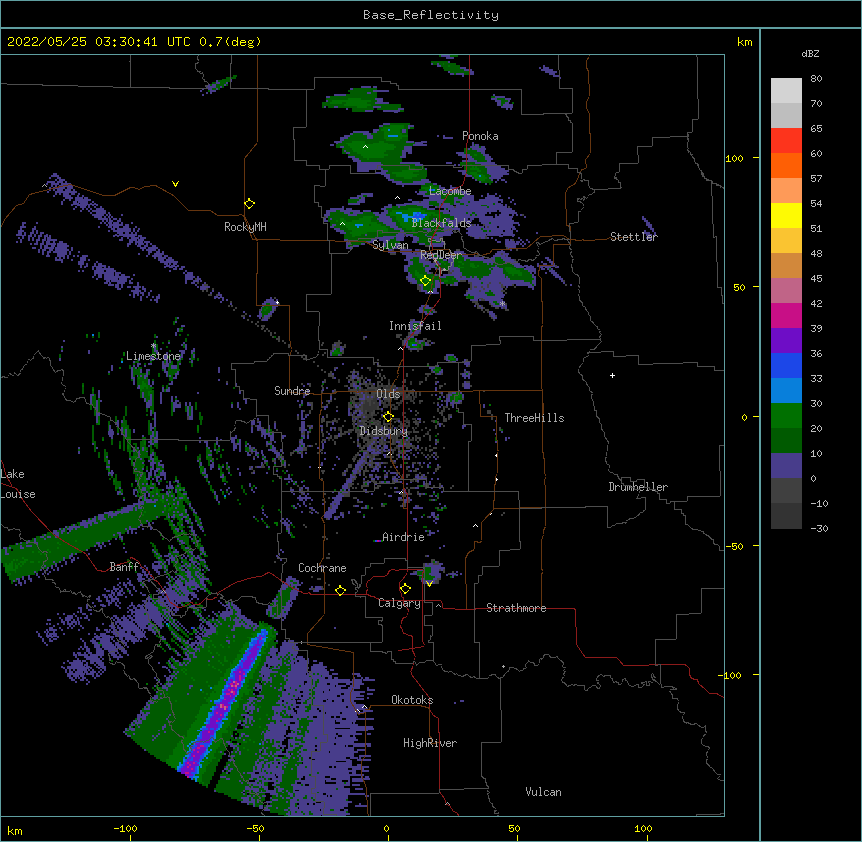Click the 0 dBZ purple legend swatch
The width and height of the screenshot is (862, 842).
tap(786, 465)
